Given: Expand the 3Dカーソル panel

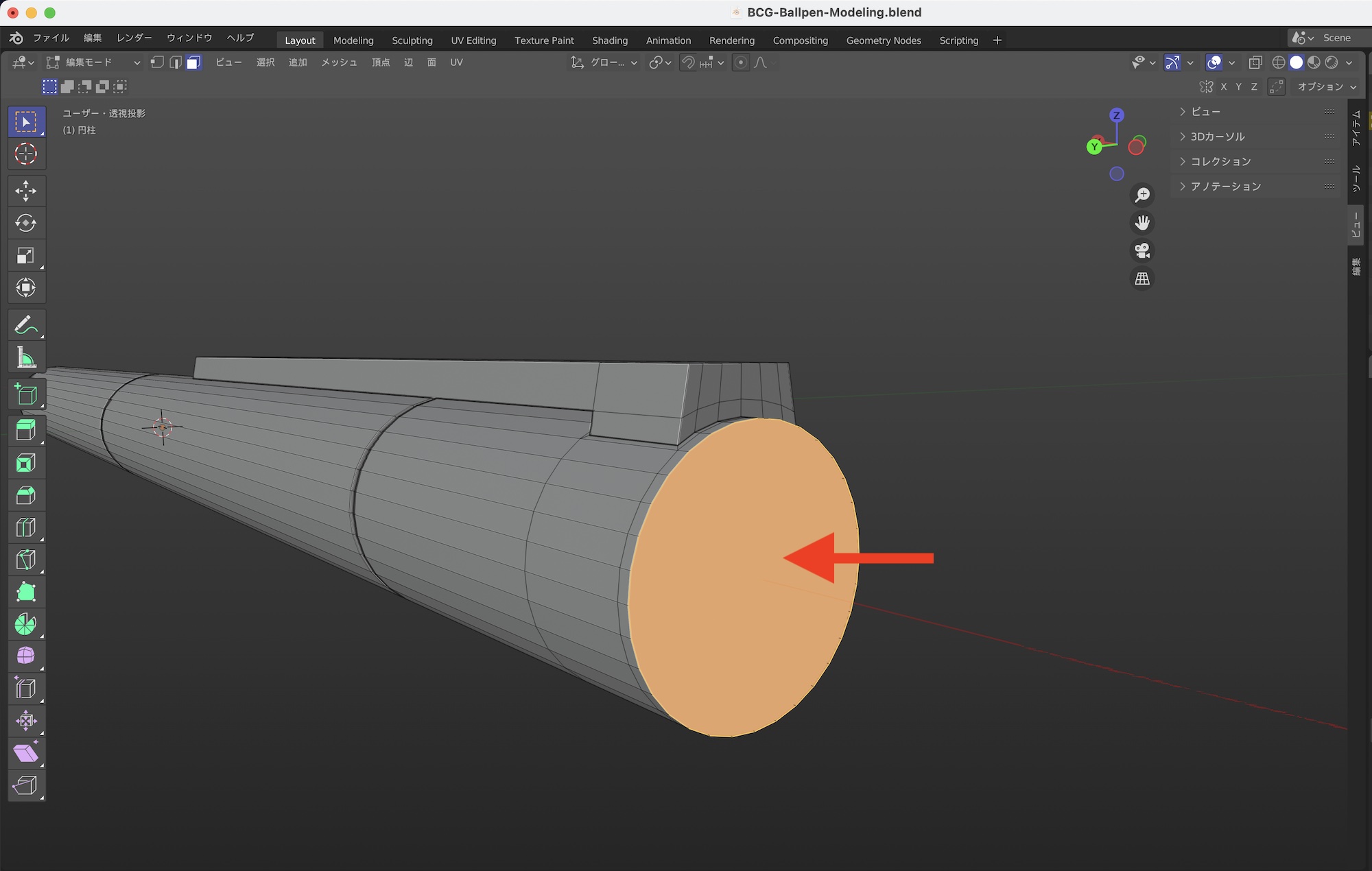Looking at the screenshot, I should [x=1217, y=136].
